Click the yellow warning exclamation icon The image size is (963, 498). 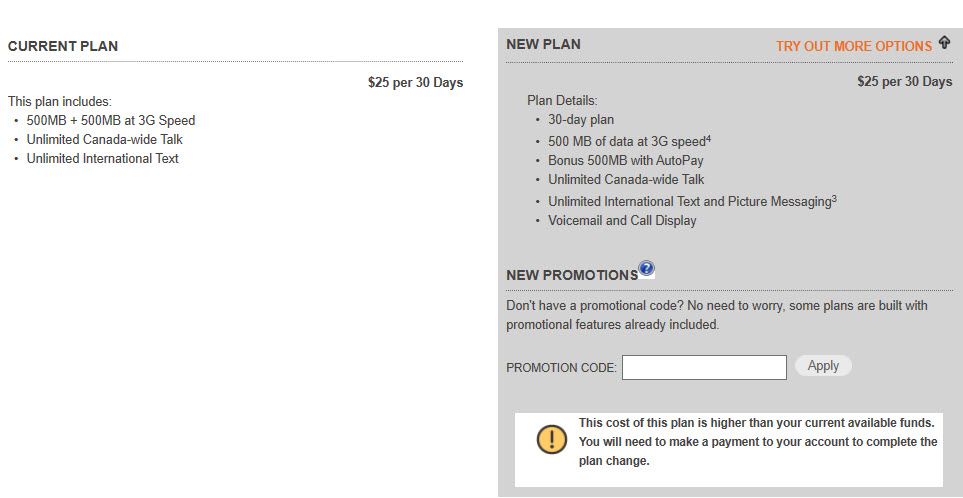pyautogui.click(x=551, y=439)
